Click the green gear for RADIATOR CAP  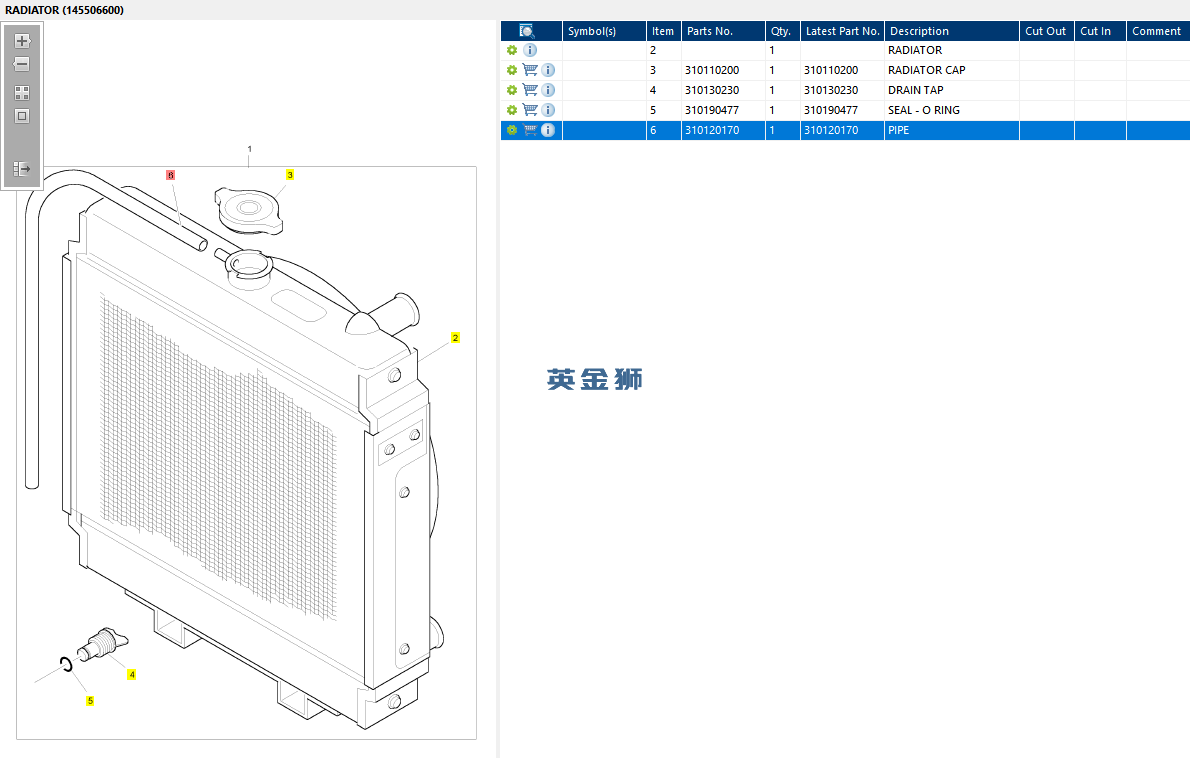point(512,70)
